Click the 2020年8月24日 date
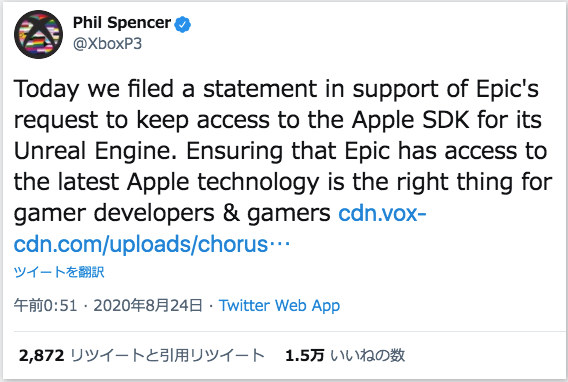Screen dimensions: 568x382 tap(148, 306)
